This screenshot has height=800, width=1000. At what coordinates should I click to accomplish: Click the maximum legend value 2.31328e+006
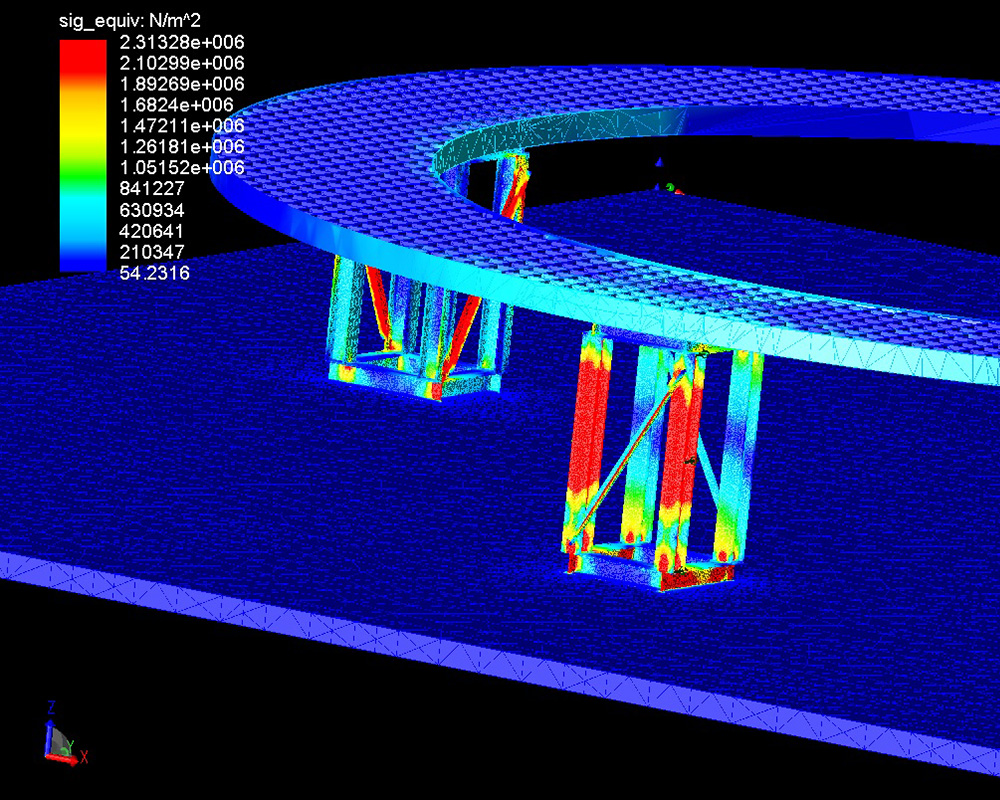tap(195, 42)
